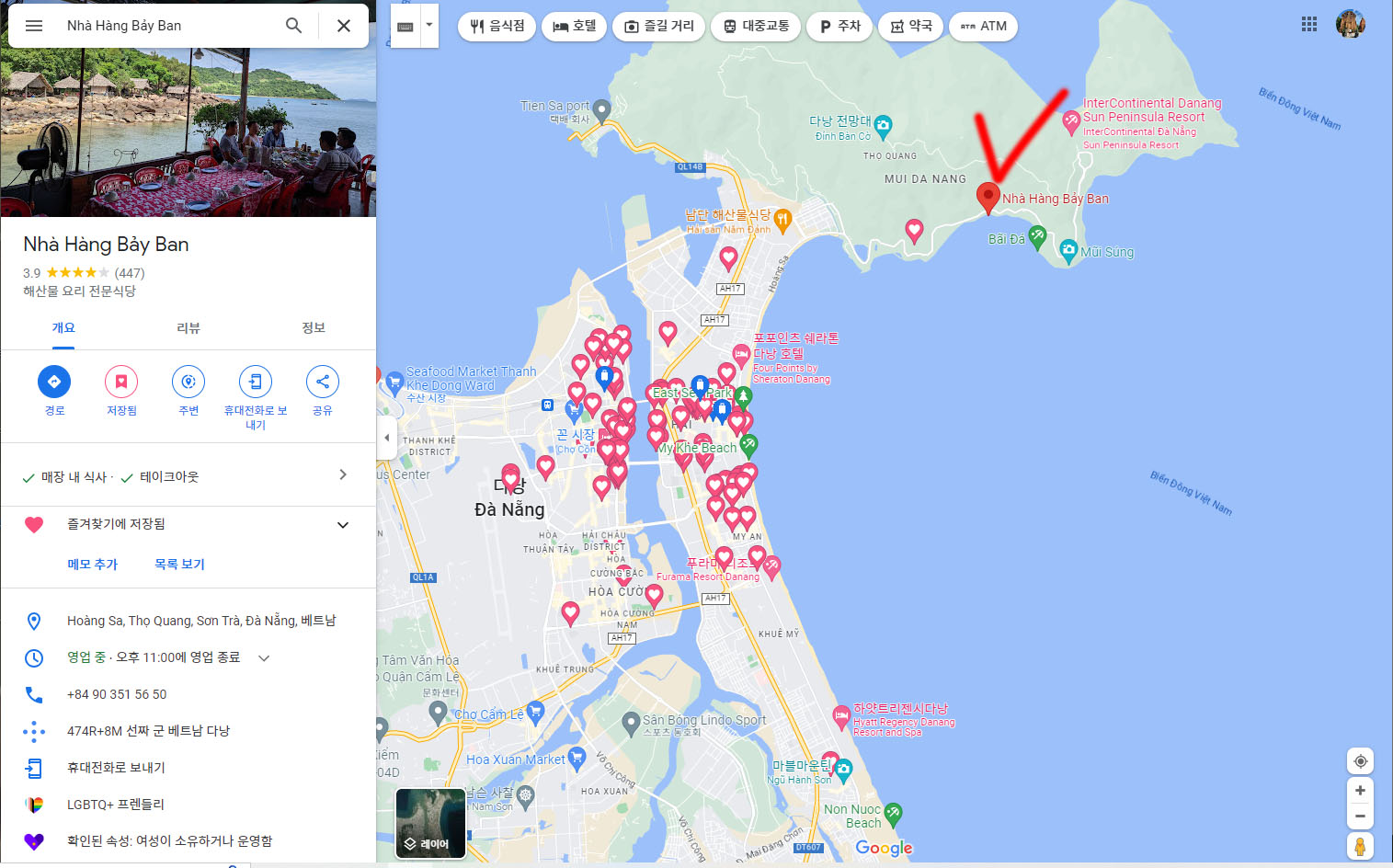Click the red Nhà Hàng Bảy Ban marker
The width and height of the screenshot is (1393, 868).
pos(988,198)
